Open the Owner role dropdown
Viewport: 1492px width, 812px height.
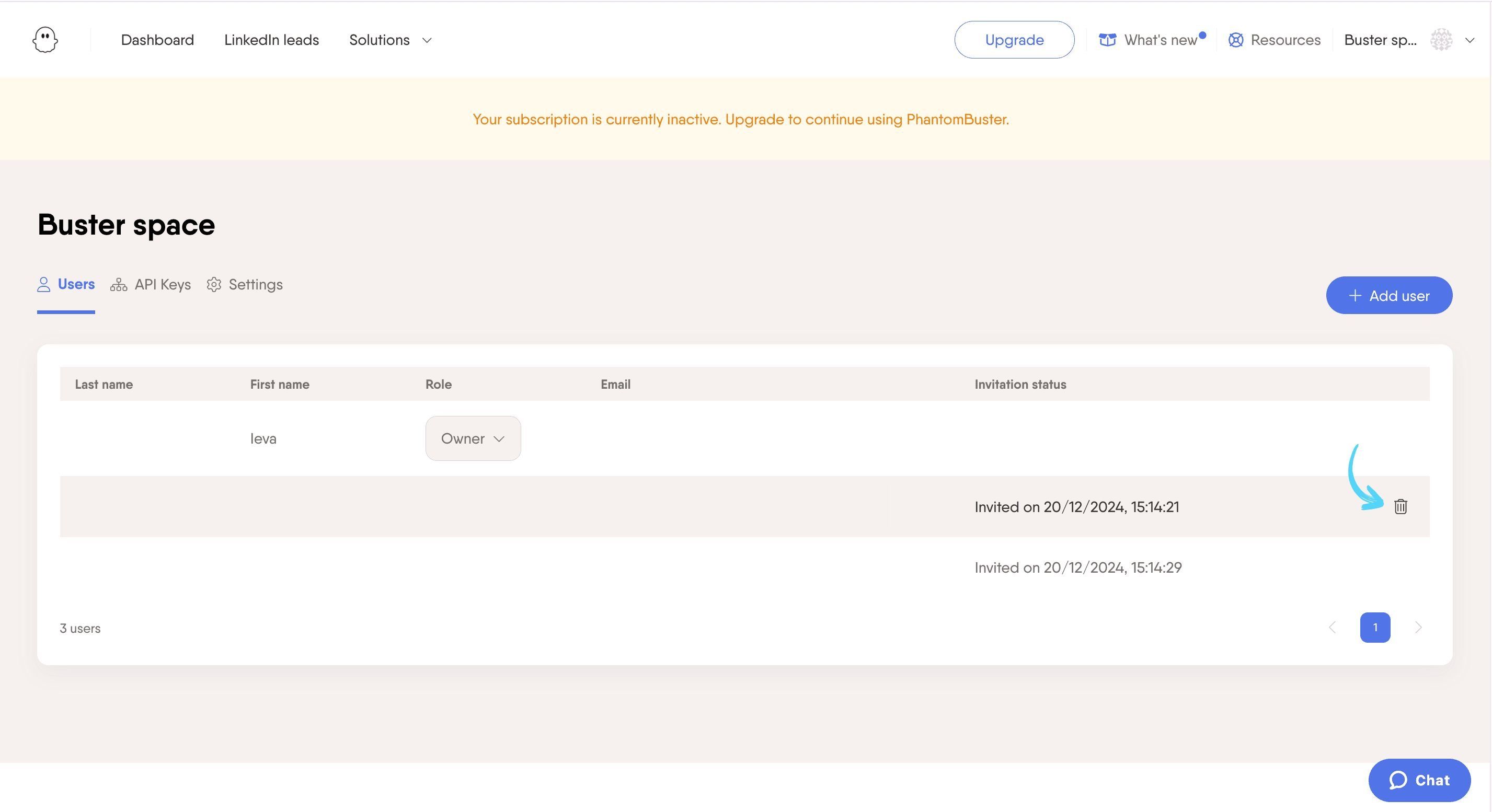coord(473,439)
